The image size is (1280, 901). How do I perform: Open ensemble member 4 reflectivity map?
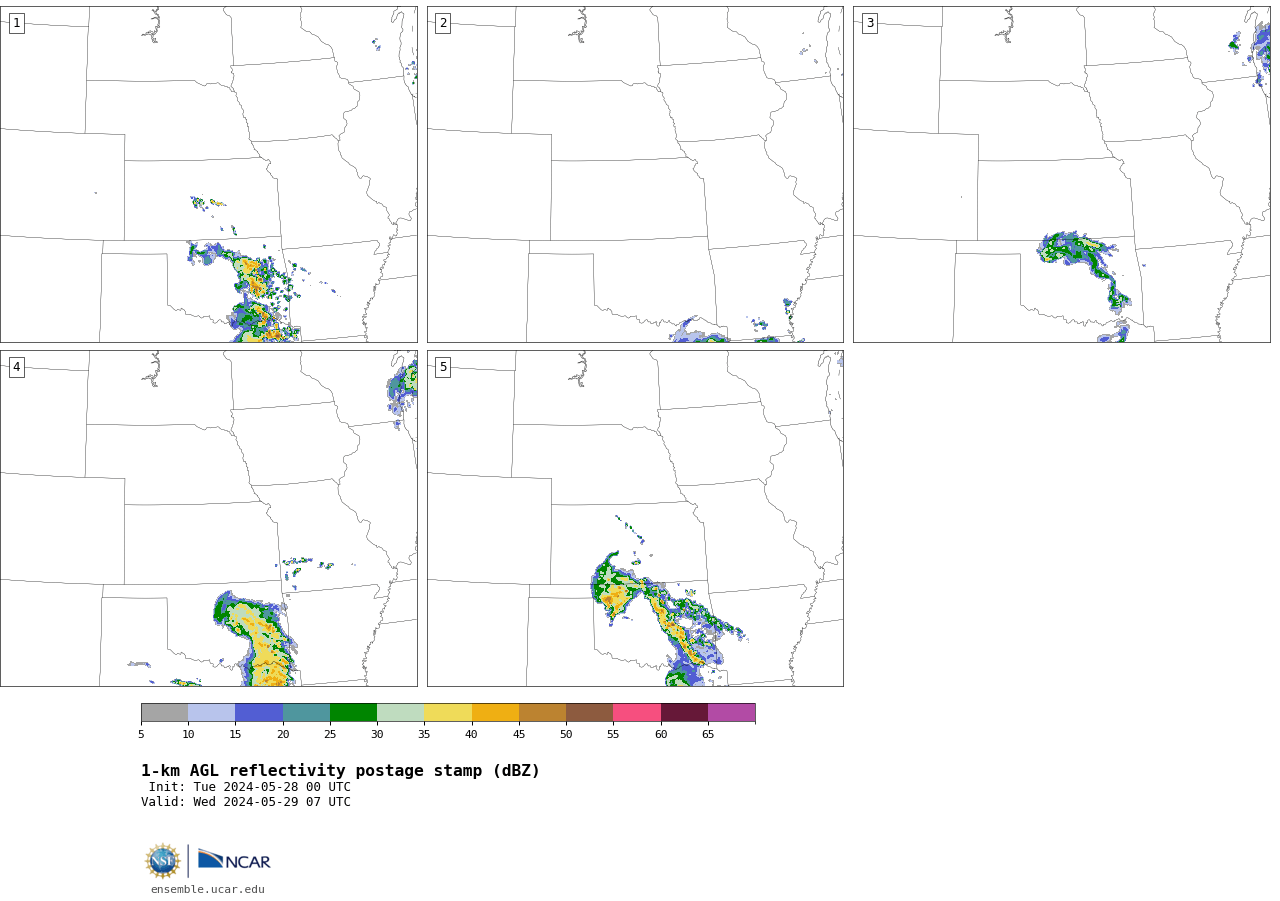tap(209, 518)
